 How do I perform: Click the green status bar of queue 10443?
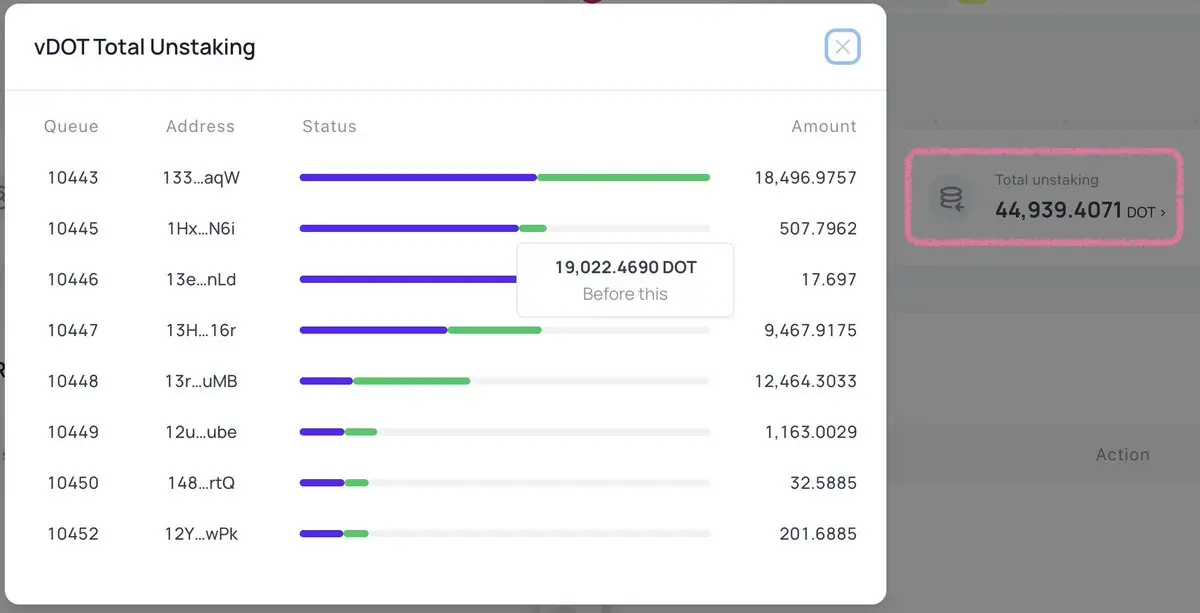(623, 177)
